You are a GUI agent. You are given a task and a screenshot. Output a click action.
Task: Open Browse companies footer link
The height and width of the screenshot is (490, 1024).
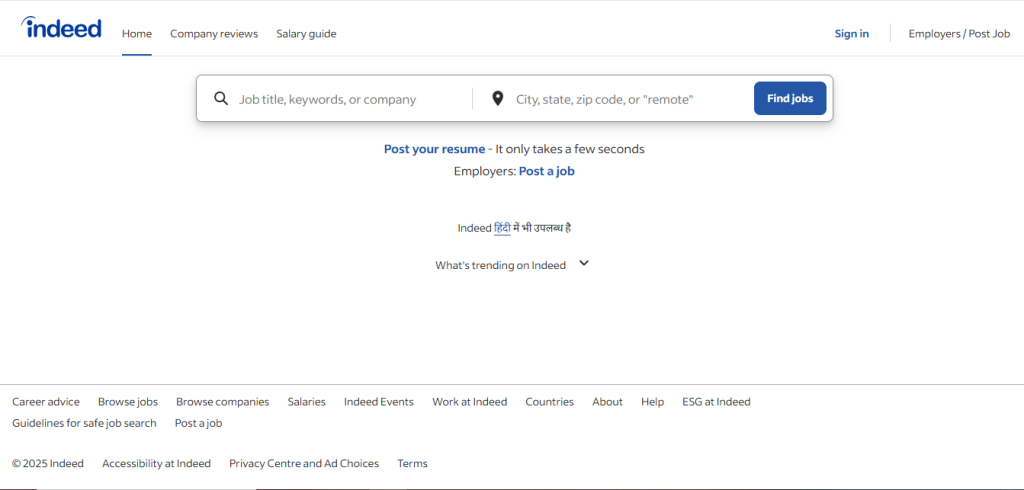(223, 402)
